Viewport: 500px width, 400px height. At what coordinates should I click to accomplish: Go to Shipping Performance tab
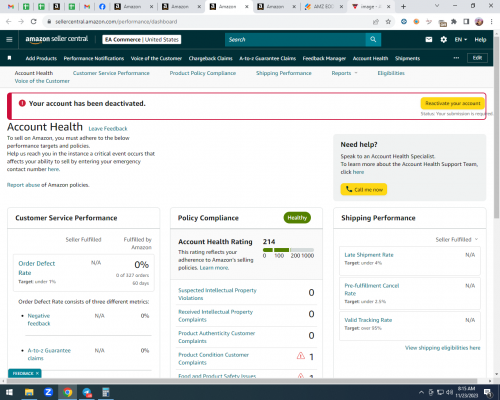[x=284, y=73]
